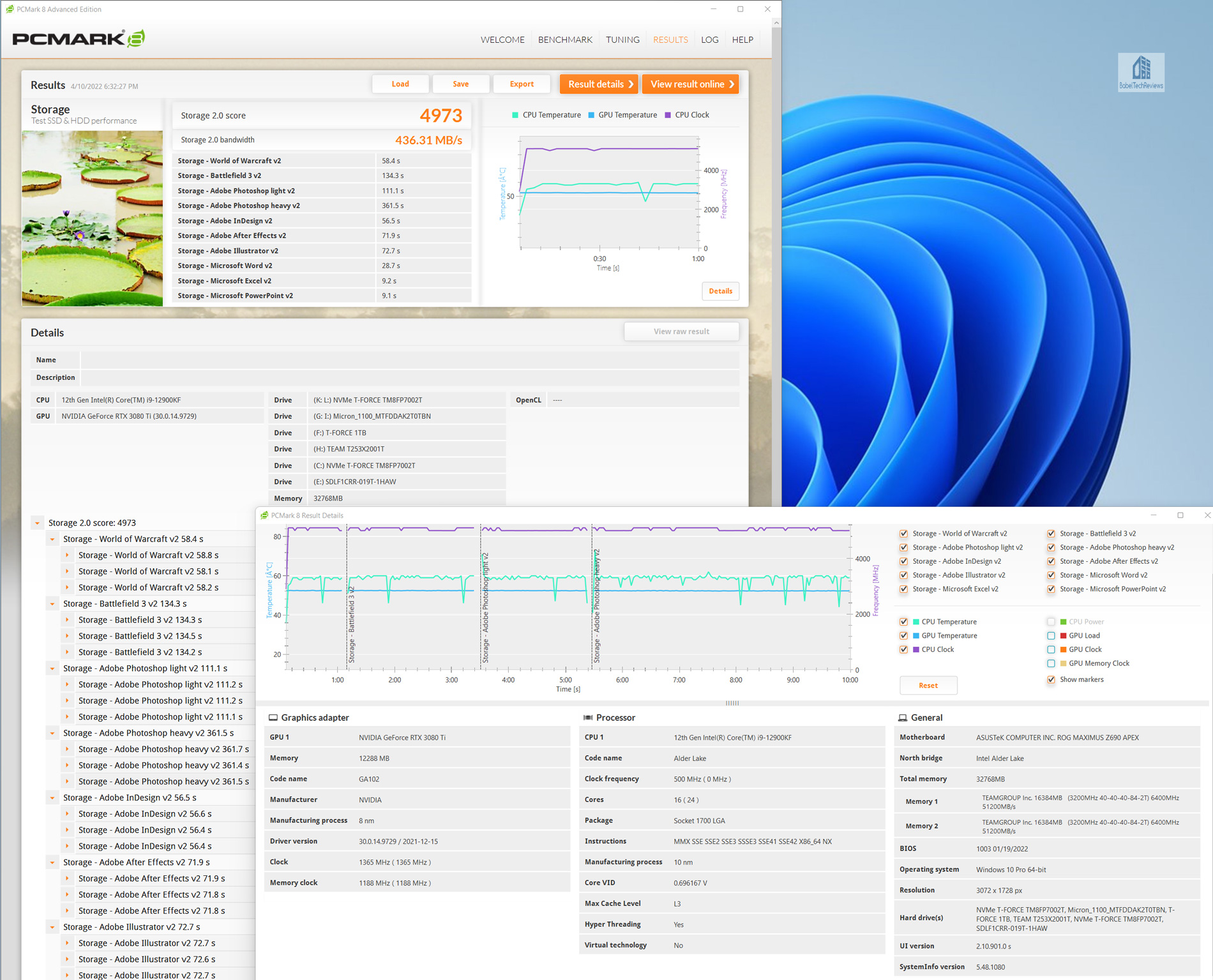Image resolution: width=1213 pixels, height=980 pixels.
Task: Enable GPU Load graph line
Action: tap(1051, 636)
